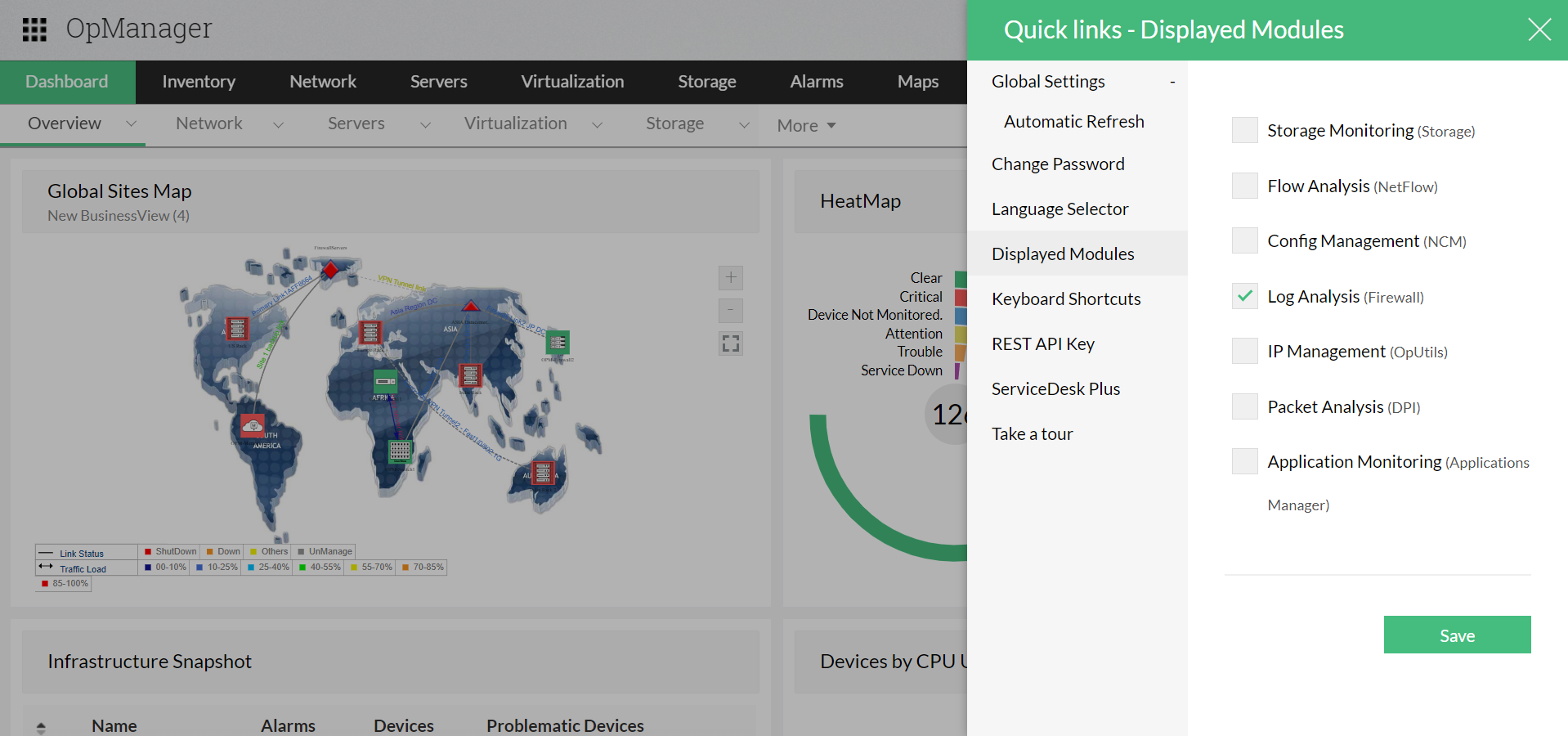Go to the Virtualization main tab
The height and width of the screenshot is (736, 1568).
572,82
